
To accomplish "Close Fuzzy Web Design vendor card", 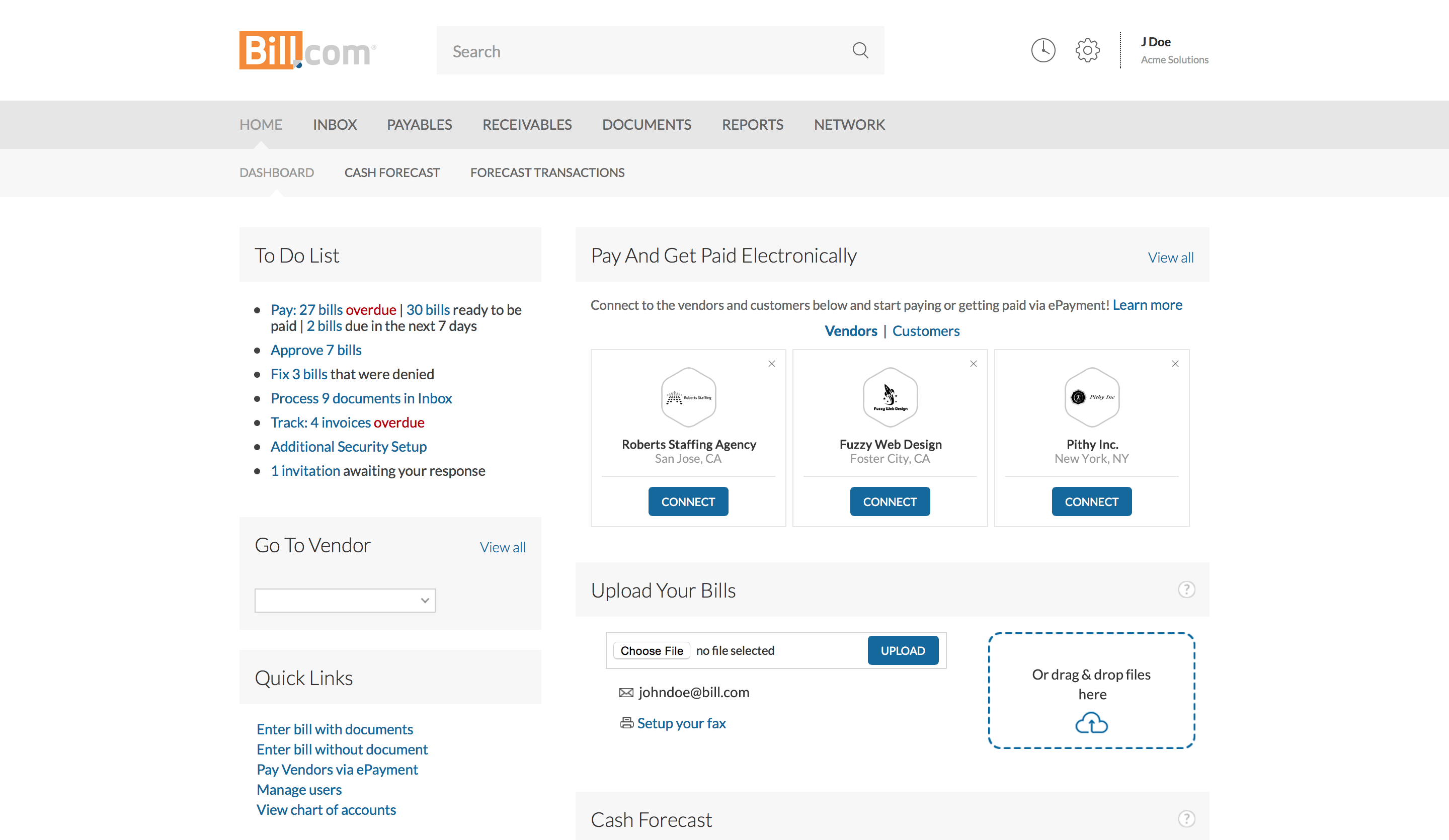I will [x=974, y=363].
